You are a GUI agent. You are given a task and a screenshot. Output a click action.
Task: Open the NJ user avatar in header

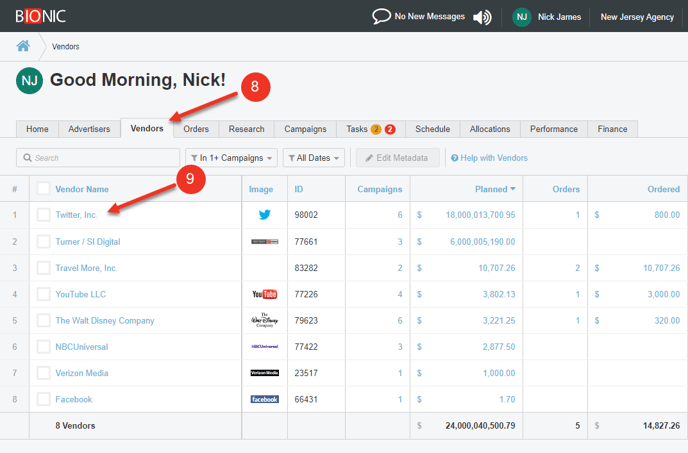pos(522,17)
